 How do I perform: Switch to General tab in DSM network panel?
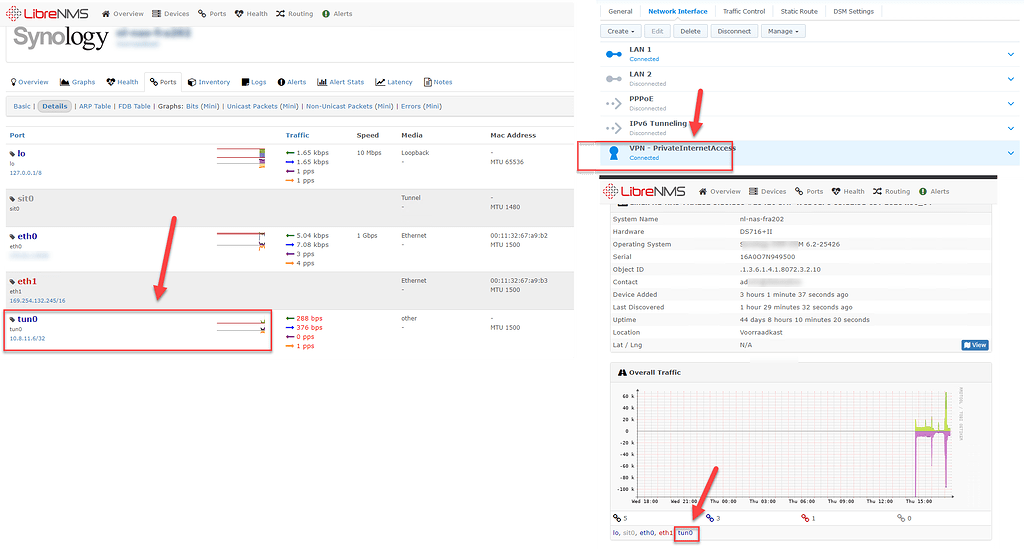pos(620,11)
